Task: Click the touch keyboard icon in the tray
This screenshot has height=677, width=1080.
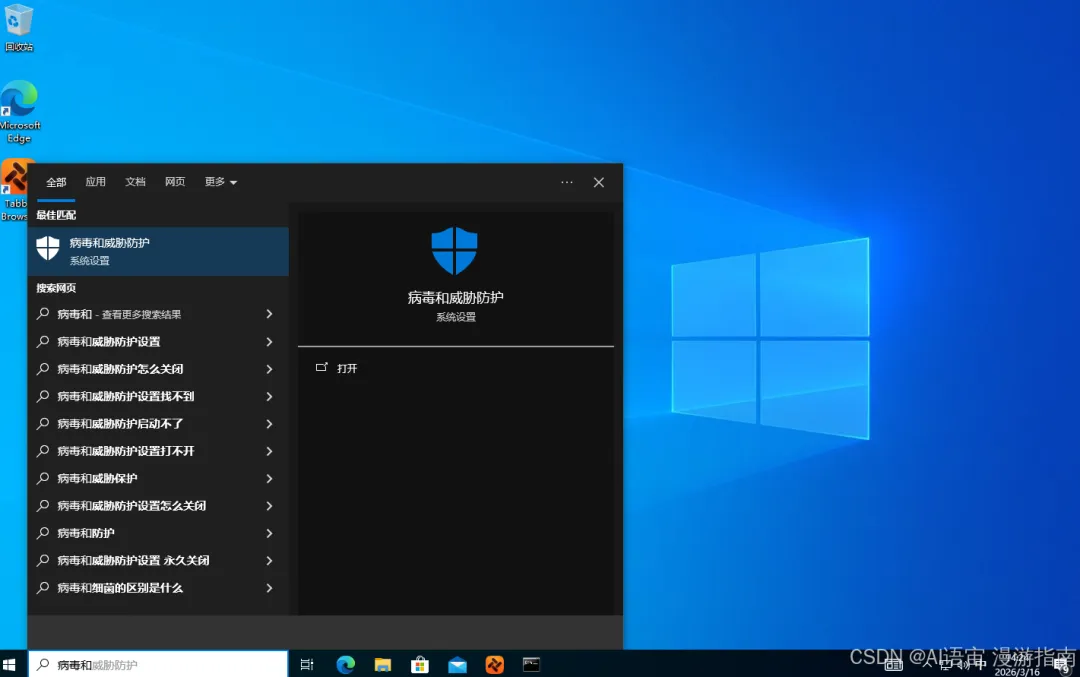Action: pyautogui.click(x=893, y=665)
